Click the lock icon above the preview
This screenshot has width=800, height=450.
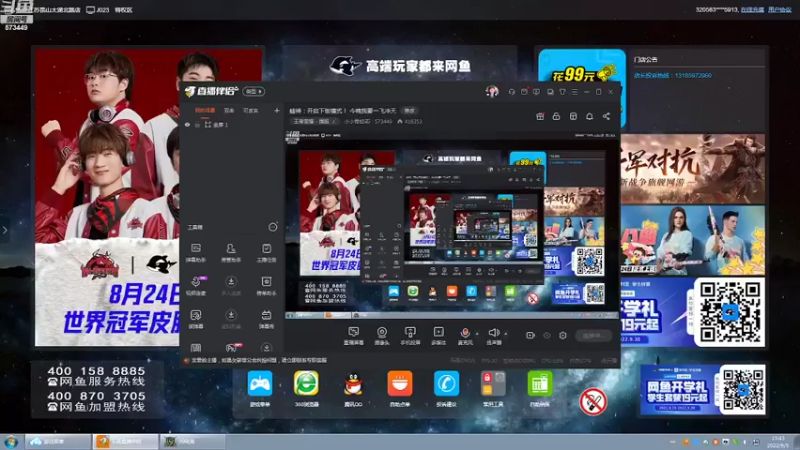click(x=556, y=116)
